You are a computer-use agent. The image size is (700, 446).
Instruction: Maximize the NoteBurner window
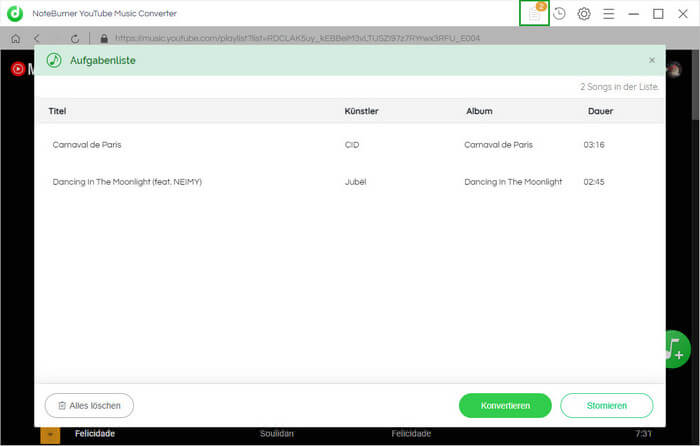658,14
